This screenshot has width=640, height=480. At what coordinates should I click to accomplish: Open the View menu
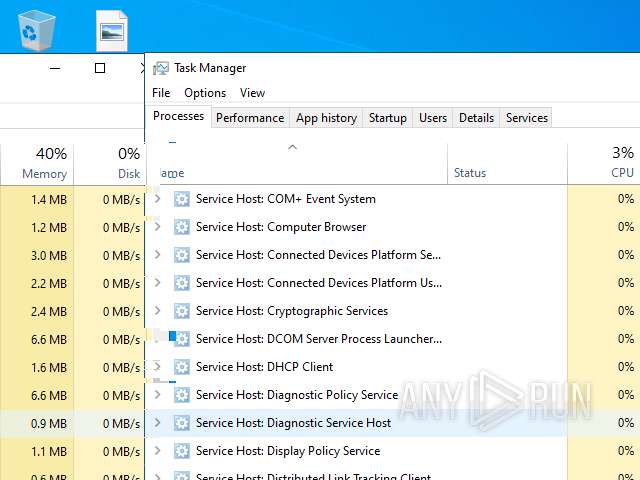click(252, 93)
